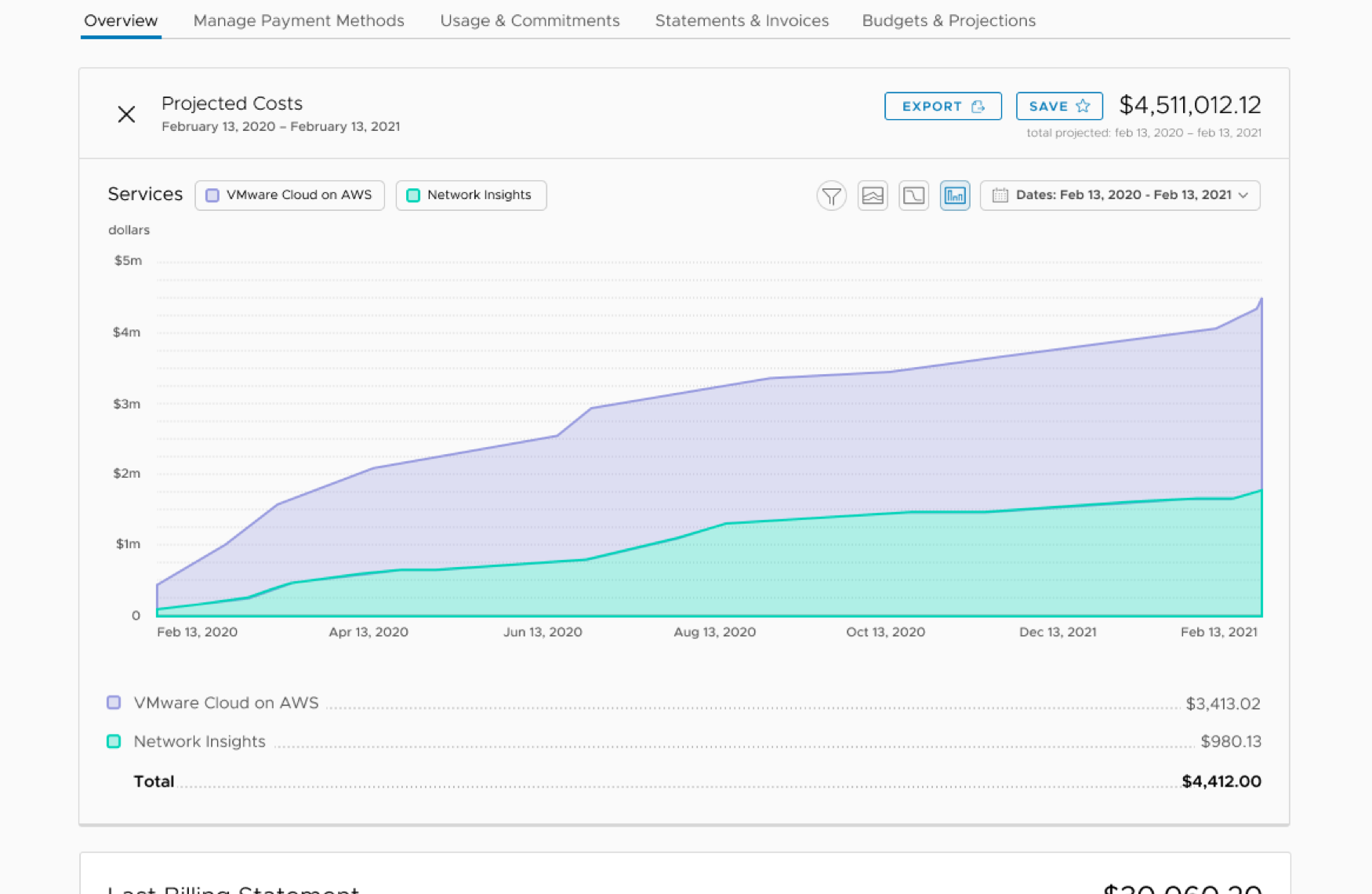
Task: Click the Dec 13, 2021 axis label
Action: pyautogui.click(x=1058, y=632)
